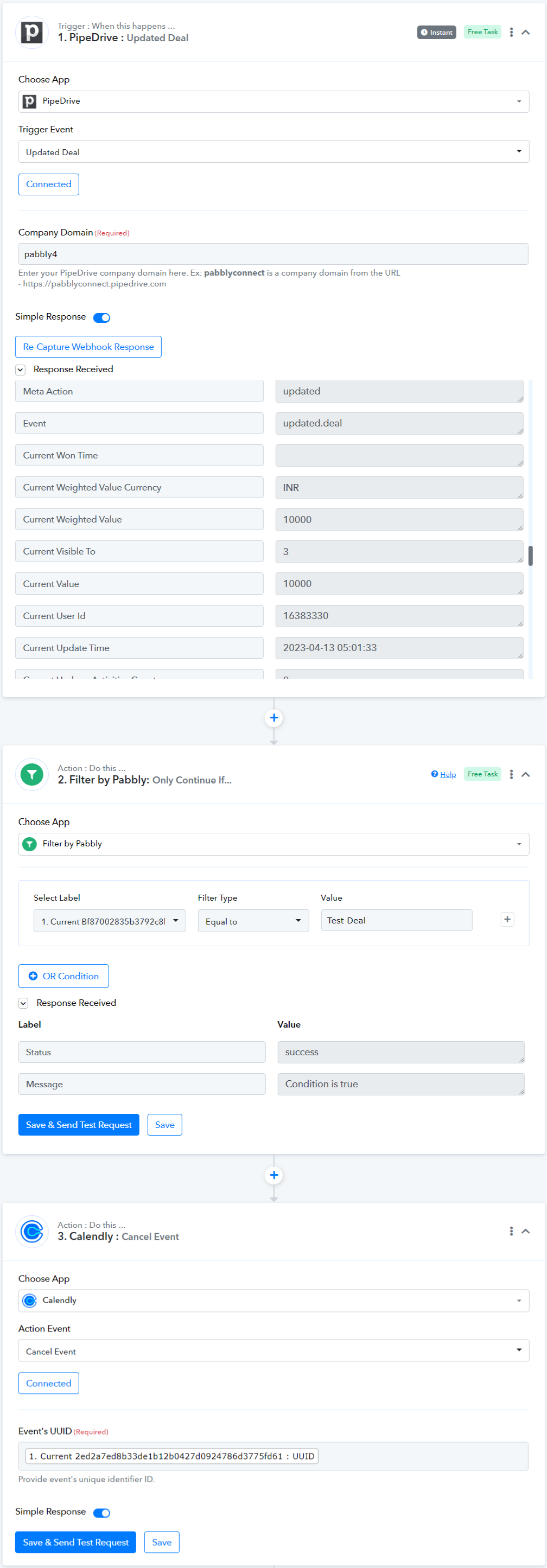Collapse Response Received in Filter step
547x1568 pixels.
23,1003
